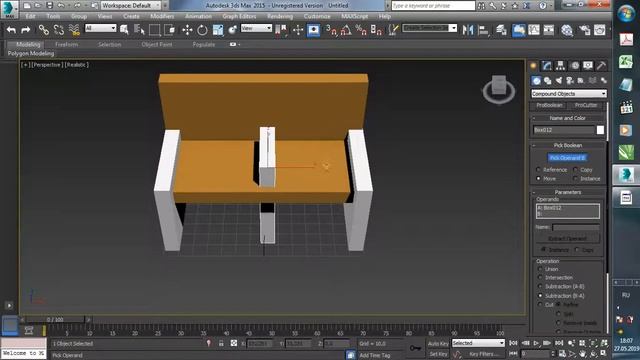
Task: Toggle the Angle Snap icon
Action: [346, 30]
